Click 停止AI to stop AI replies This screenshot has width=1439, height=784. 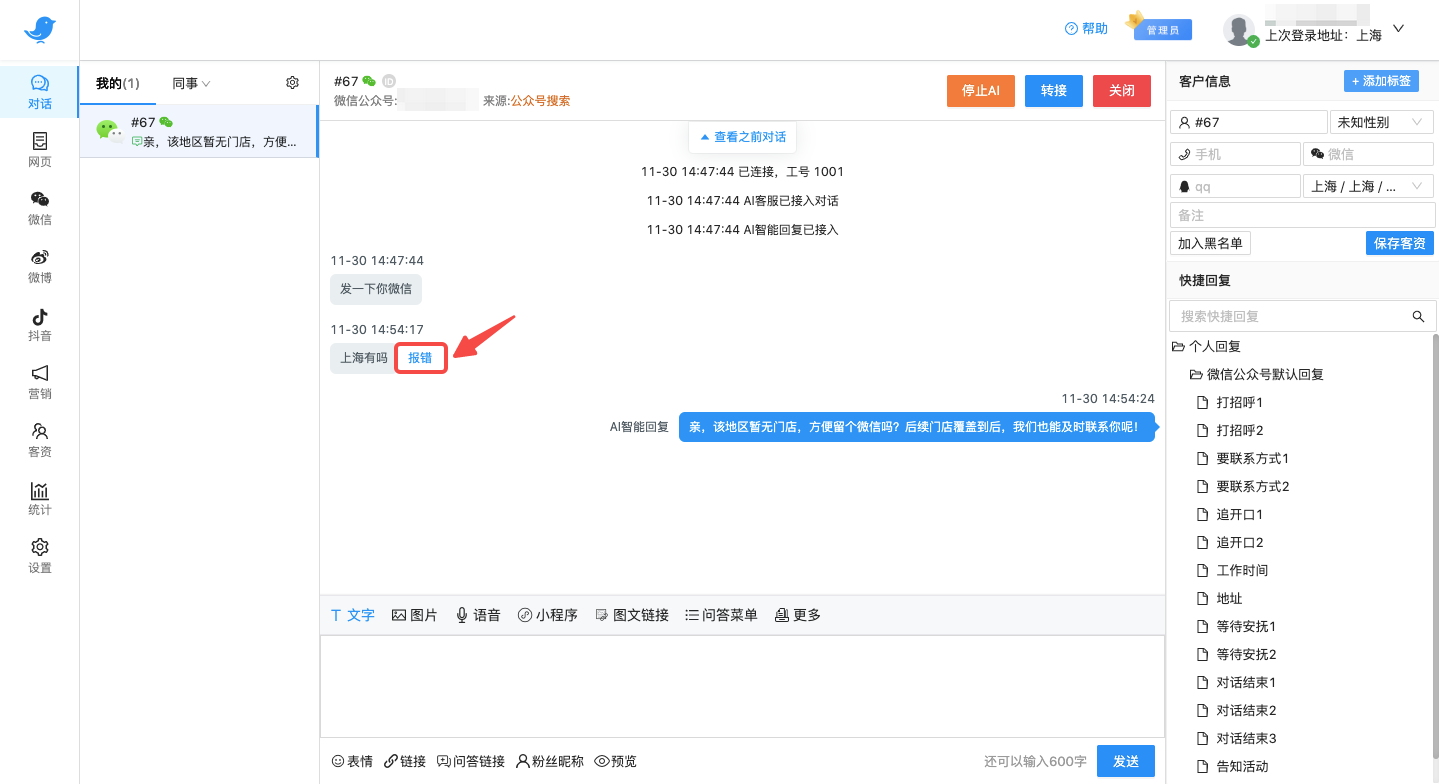(980, 90)
